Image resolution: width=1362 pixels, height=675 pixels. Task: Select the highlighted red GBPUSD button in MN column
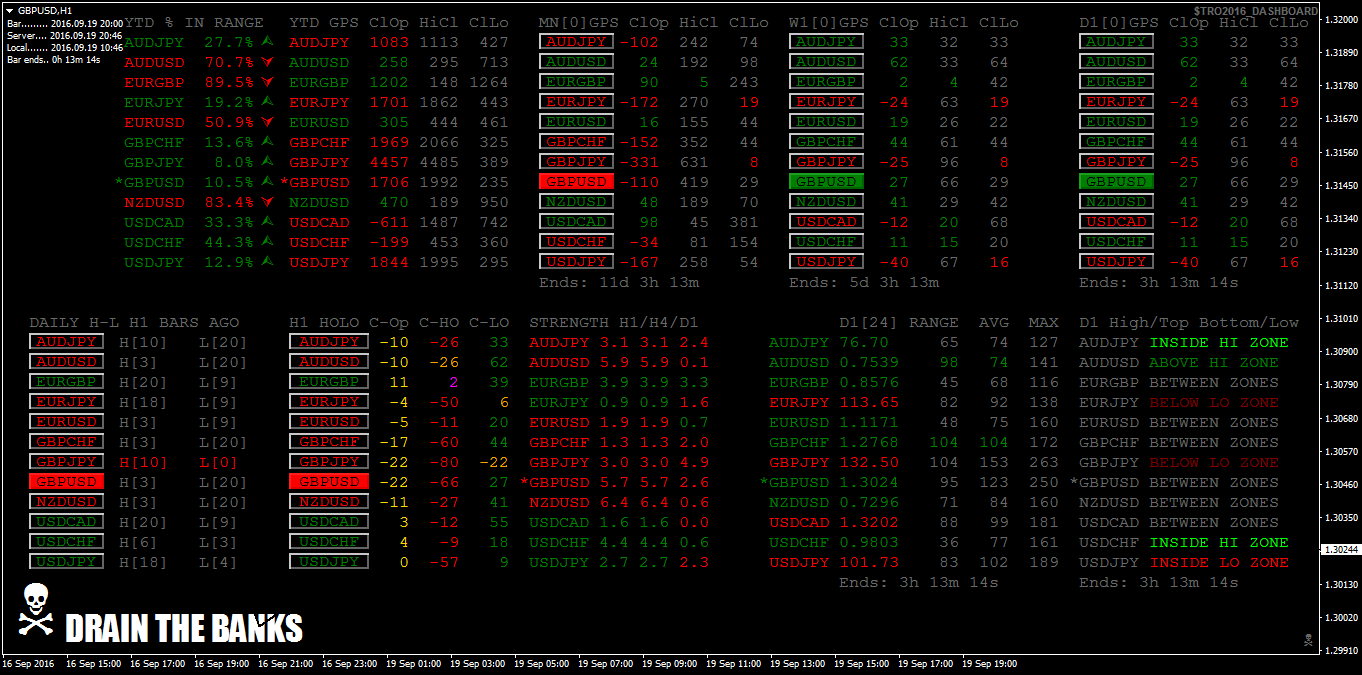576,182
